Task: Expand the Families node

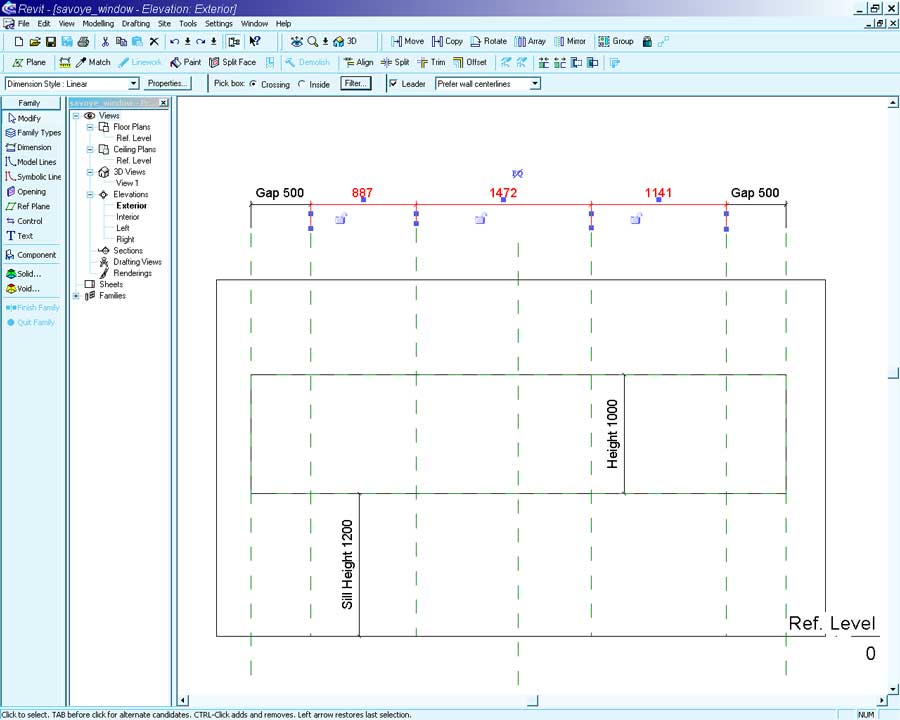Action: tap(76, 296)
